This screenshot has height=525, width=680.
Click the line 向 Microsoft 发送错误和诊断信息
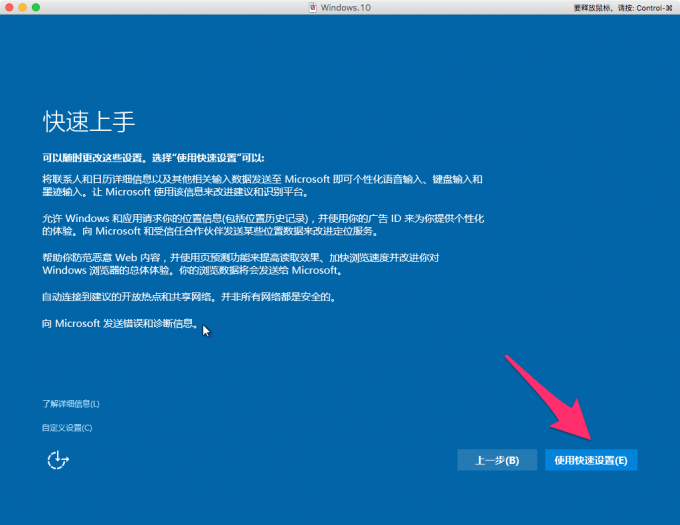[121, 323]
